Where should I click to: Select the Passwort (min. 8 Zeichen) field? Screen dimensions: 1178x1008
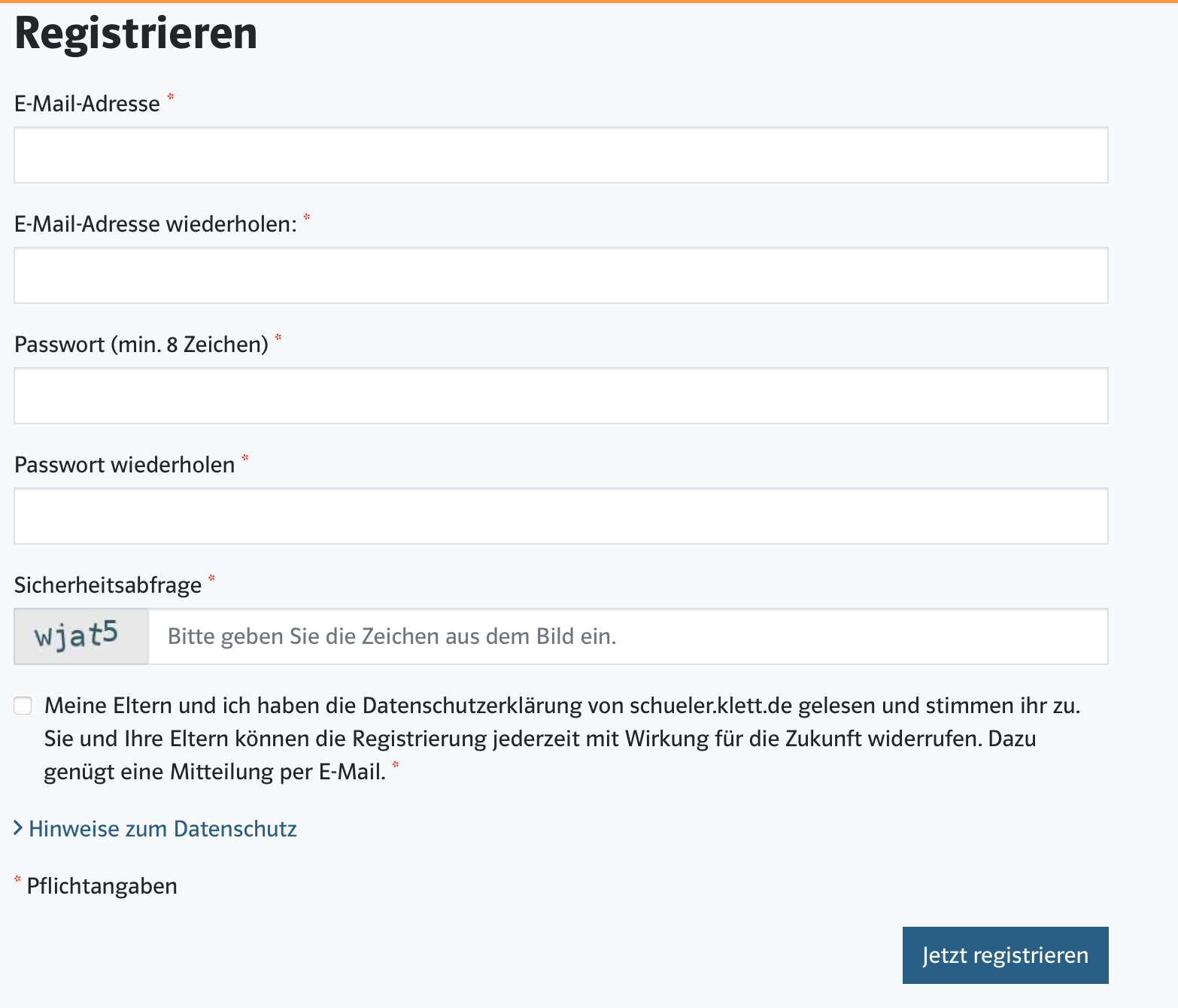(560, 396)
